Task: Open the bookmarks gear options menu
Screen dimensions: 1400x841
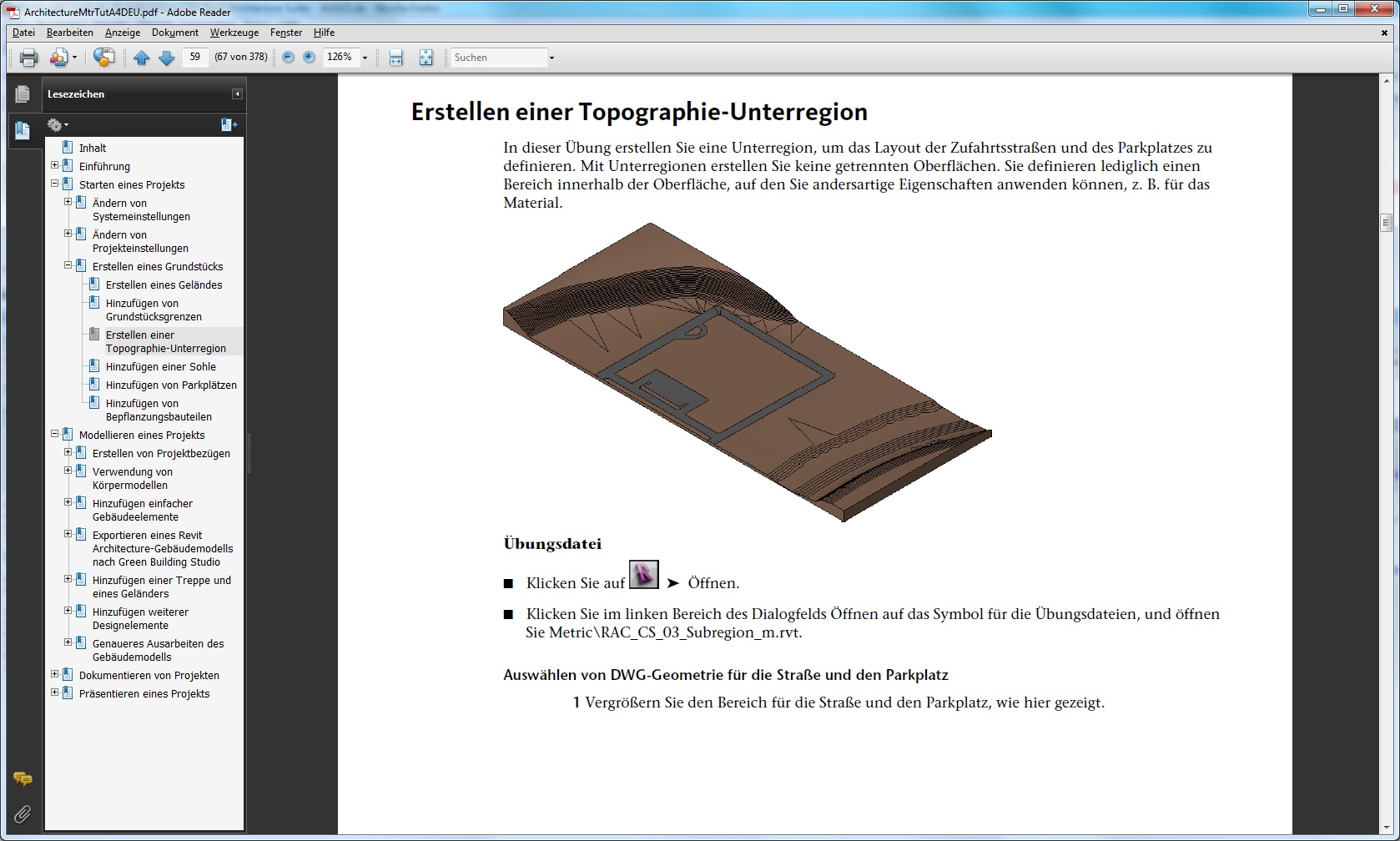Action: 58,125
